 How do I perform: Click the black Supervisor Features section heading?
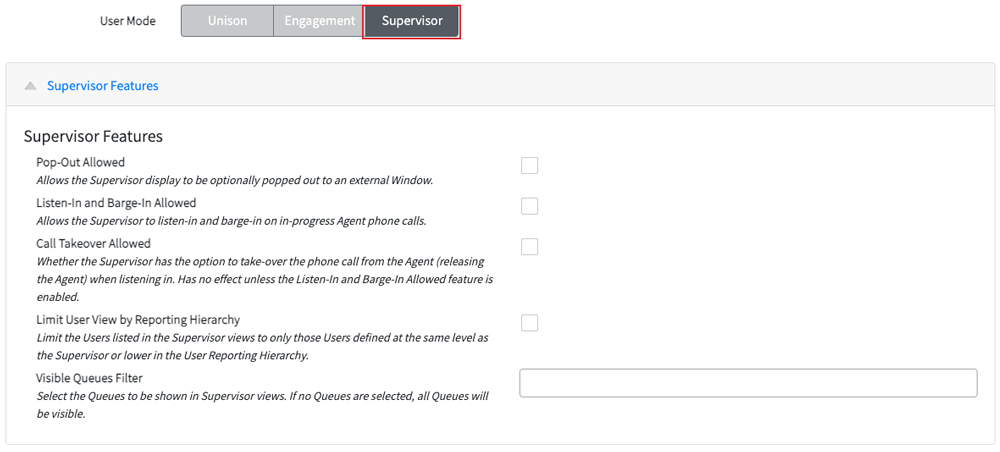point(93,136)
